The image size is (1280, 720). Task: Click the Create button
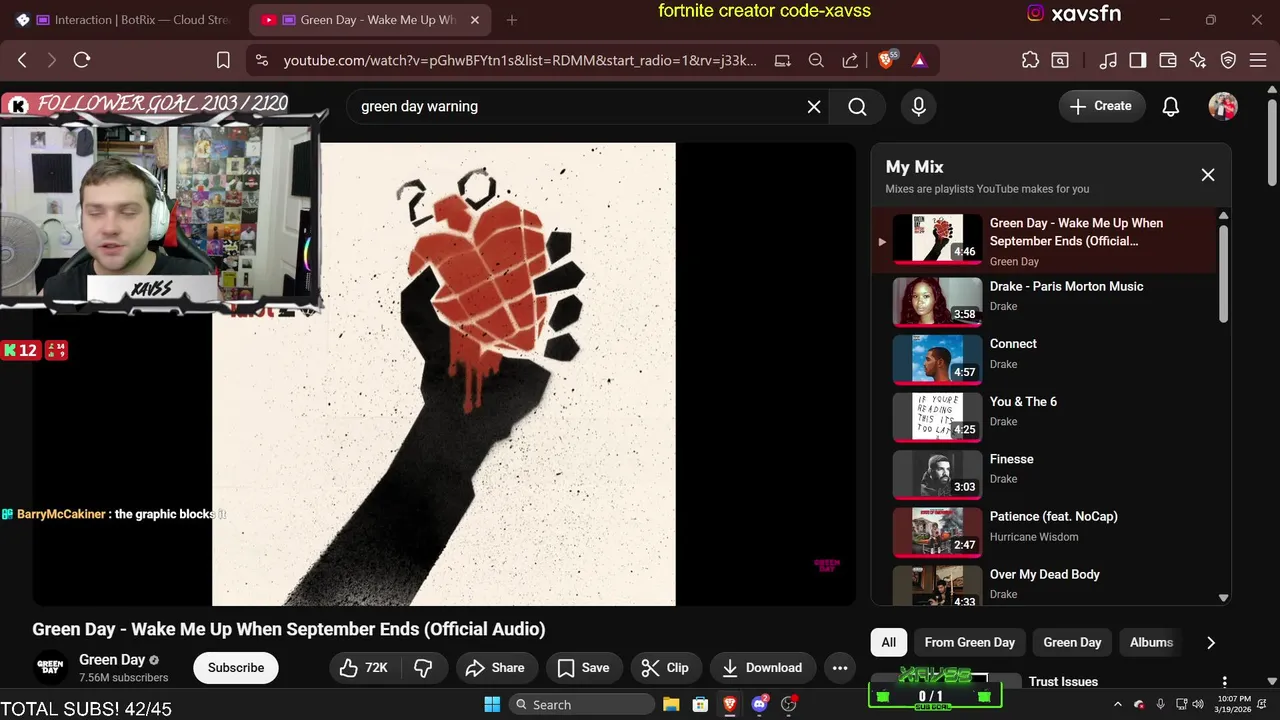click(1101, 106)
